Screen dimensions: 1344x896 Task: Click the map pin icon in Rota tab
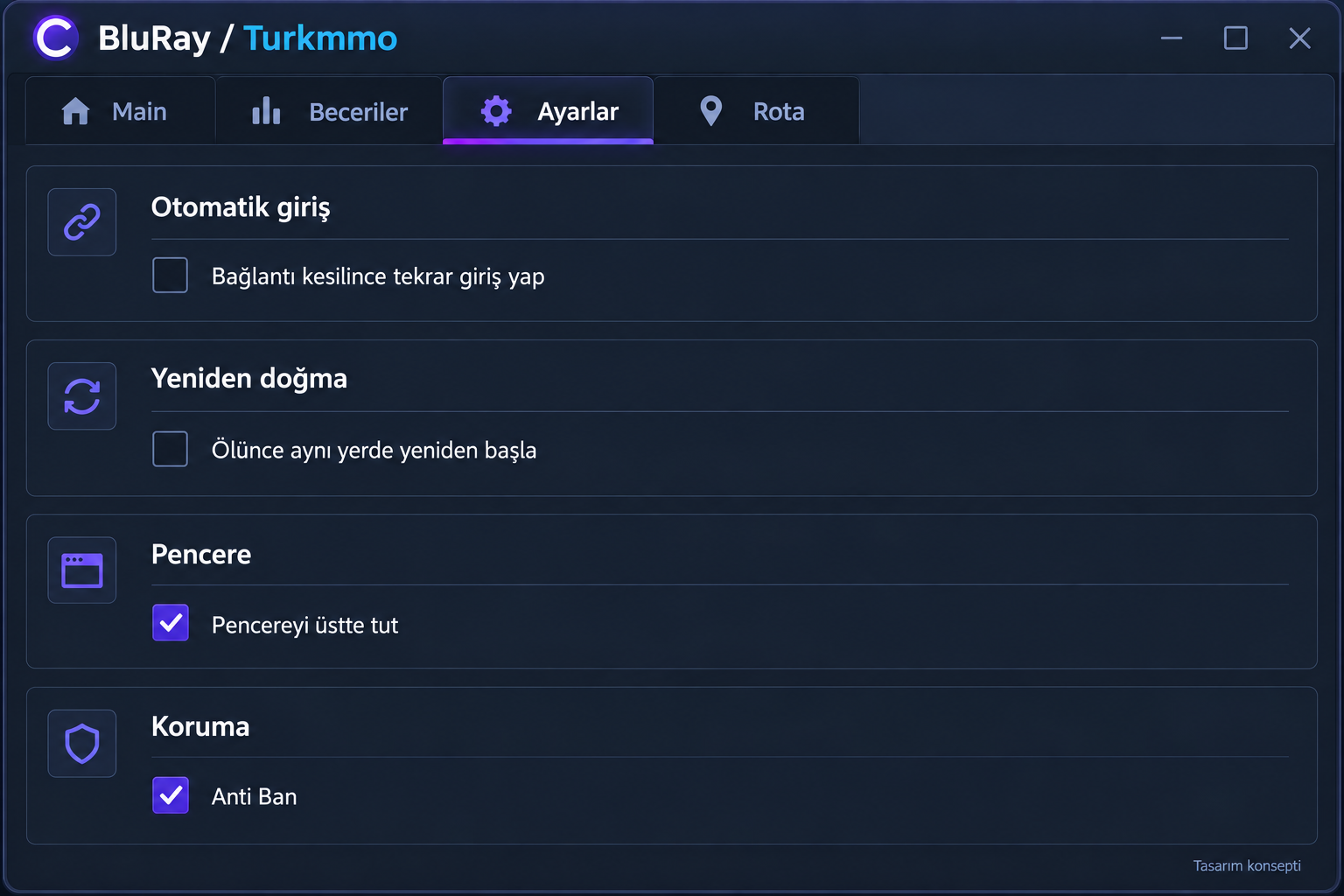pyautogui.click(x=711, y=111)
